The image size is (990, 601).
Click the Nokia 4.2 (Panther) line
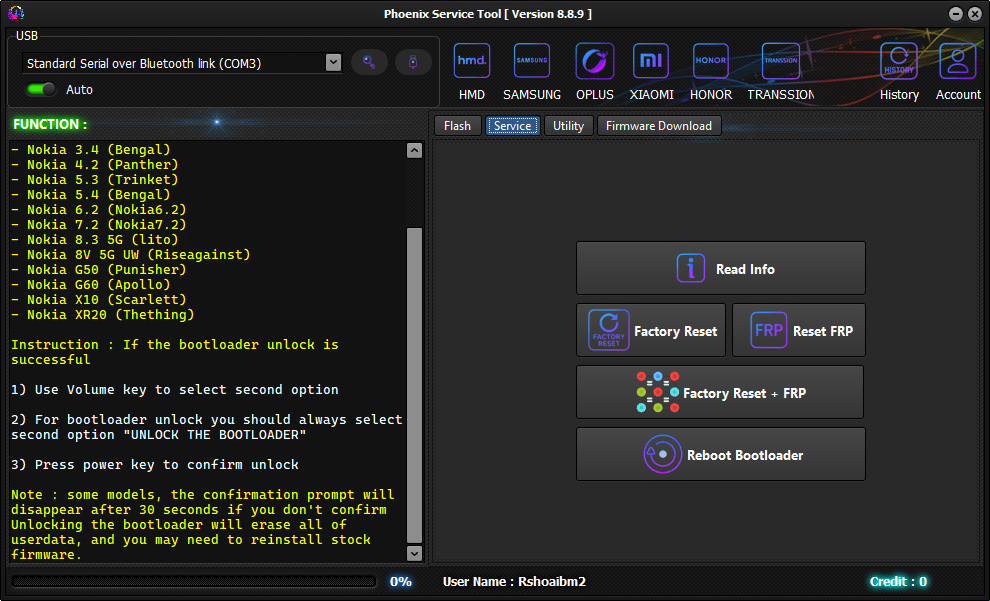[95, 165]
